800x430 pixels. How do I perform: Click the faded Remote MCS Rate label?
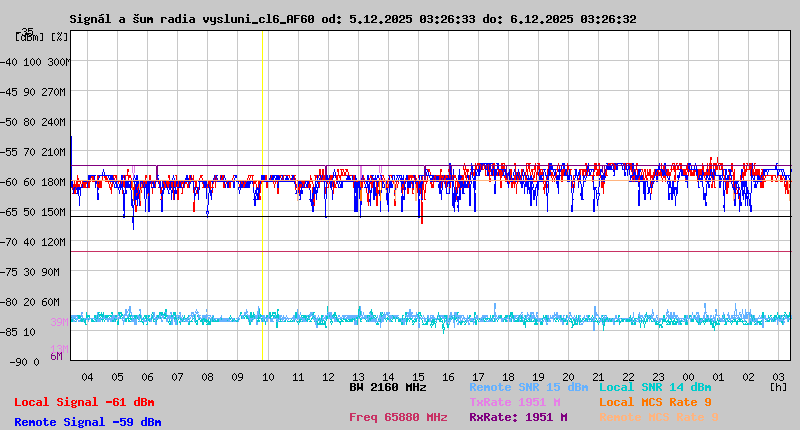[x=658, y=417]
